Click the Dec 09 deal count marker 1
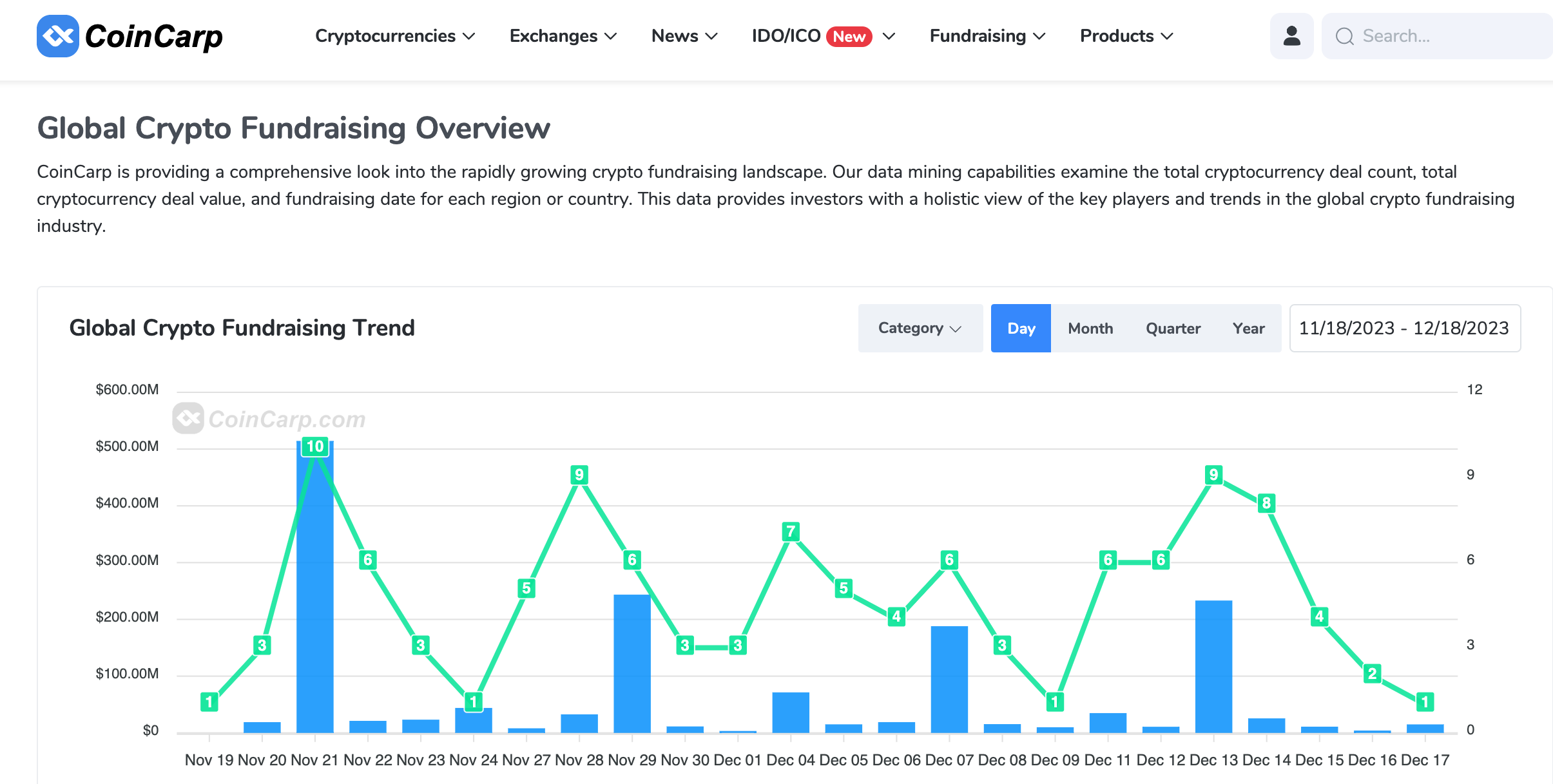 coord(1055,702)
